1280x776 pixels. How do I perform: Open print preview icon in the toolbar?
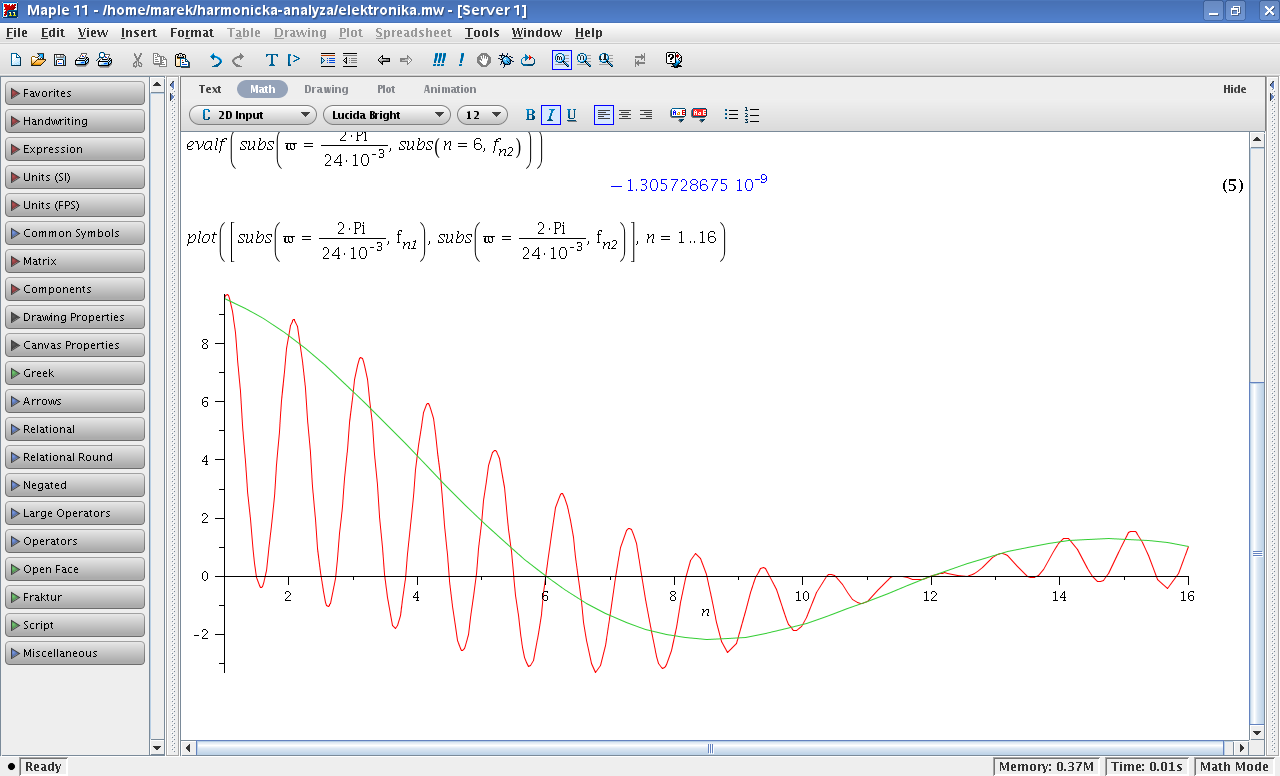click(104, 60)
